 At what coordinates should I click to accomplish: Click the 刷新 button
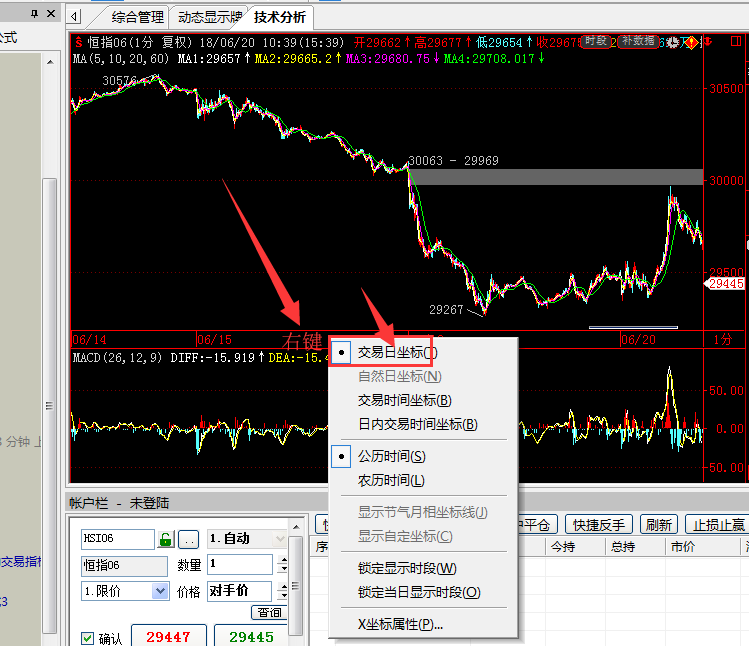point(659,525)
